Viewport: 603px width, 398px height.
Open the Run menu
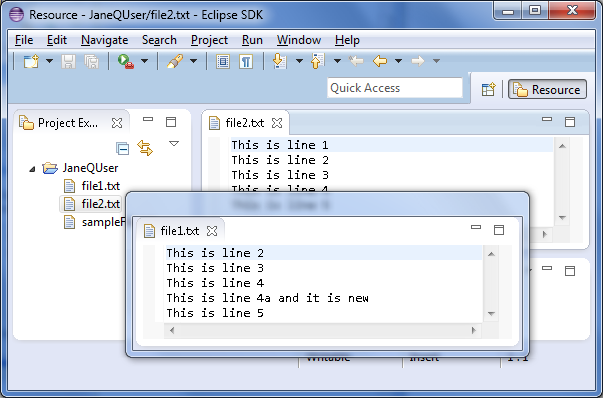coord(252,40)
